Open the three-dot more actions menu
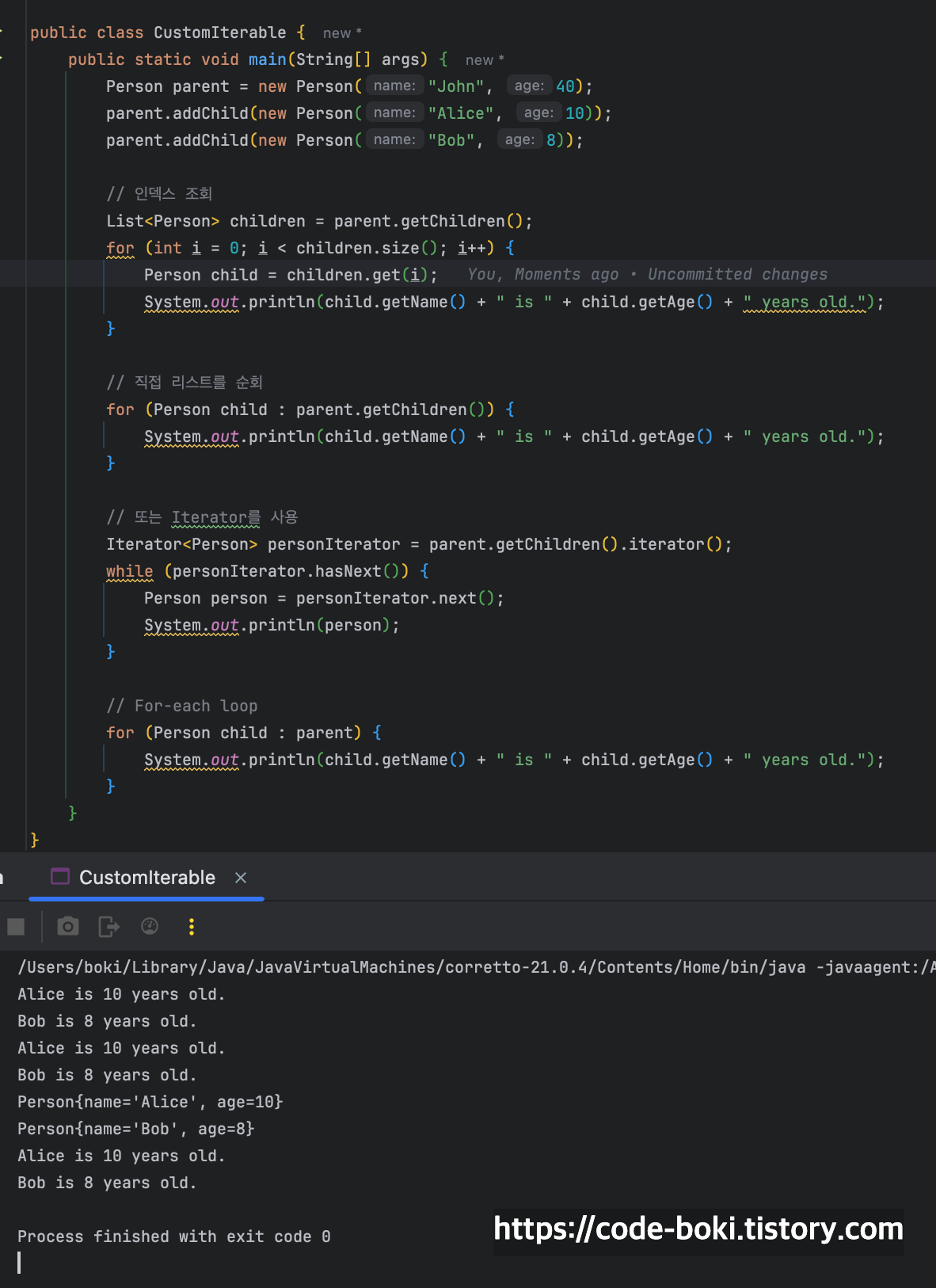The image size is (936, 1288). click(x=191, y=927)
